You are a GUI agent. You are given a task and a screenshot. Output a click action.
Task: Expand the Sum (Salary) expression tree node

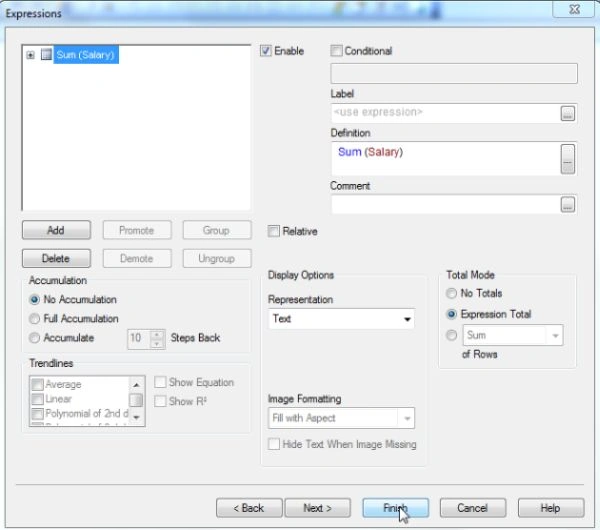31,55
